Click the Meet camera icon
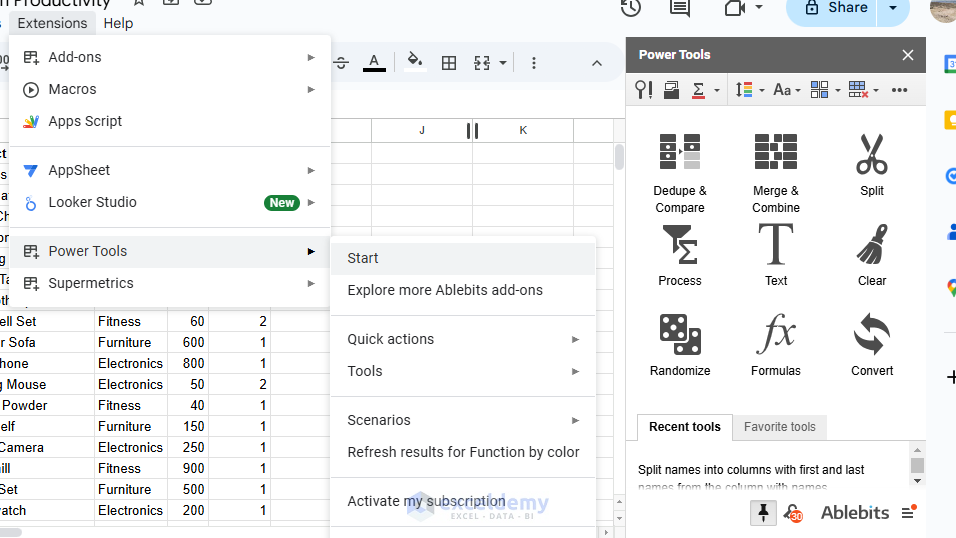956x538 pixels. [735, 8]
